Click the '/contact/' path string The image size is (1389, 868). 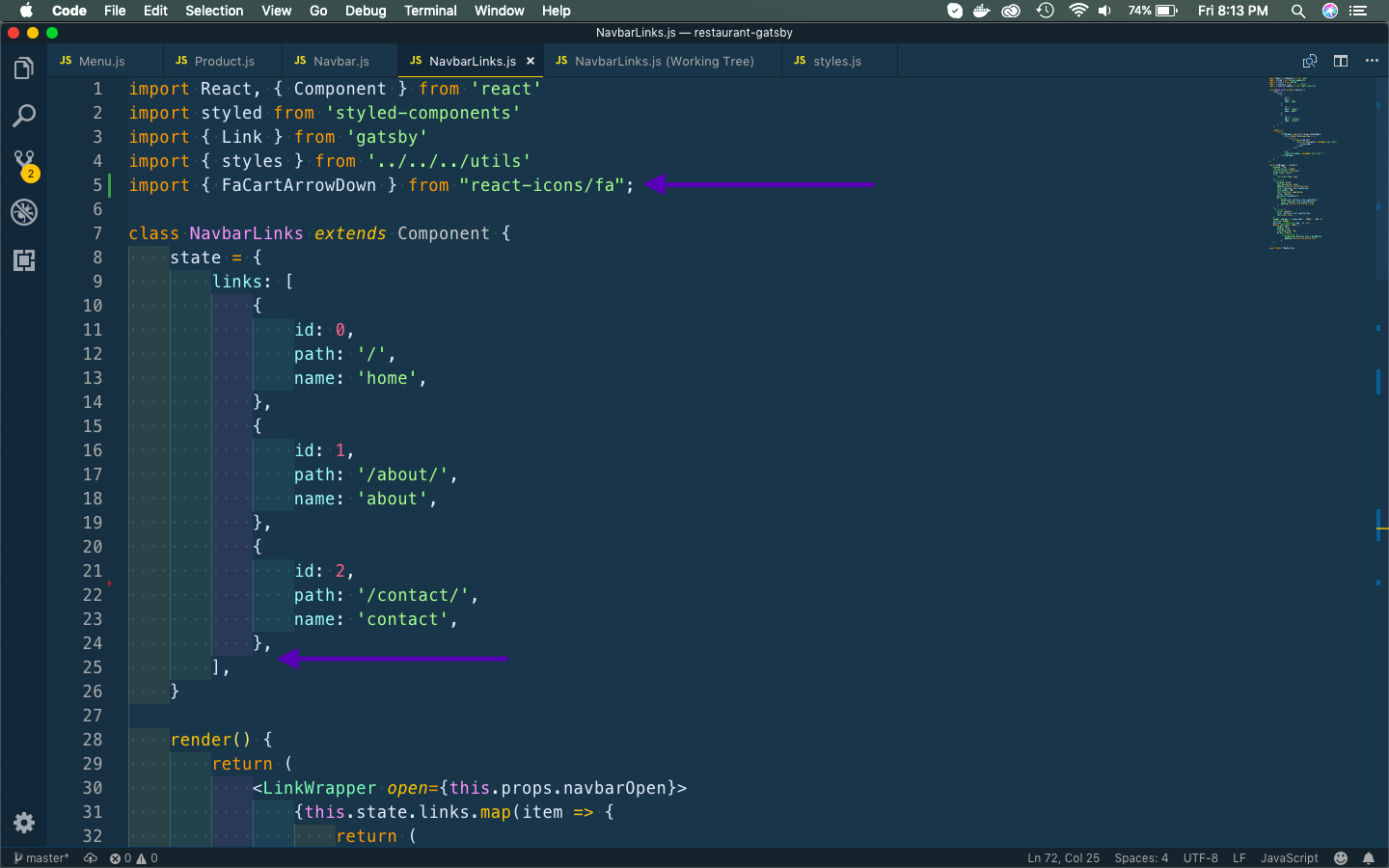pyautogui.click(x=413, y=595)
